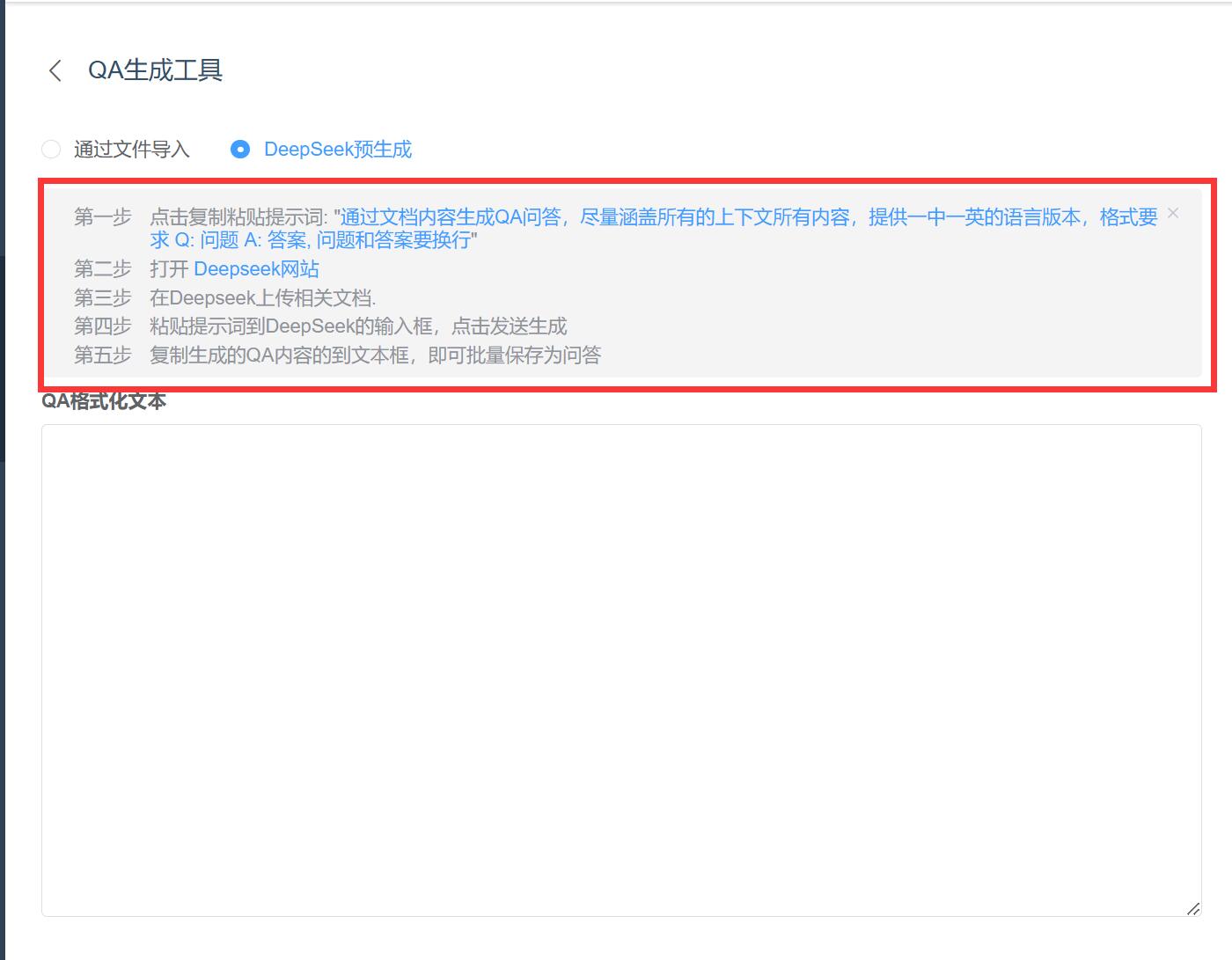Click the 通过文件导入 option label text
Screen dimensions: 1232x960
(x=131, y=150)
